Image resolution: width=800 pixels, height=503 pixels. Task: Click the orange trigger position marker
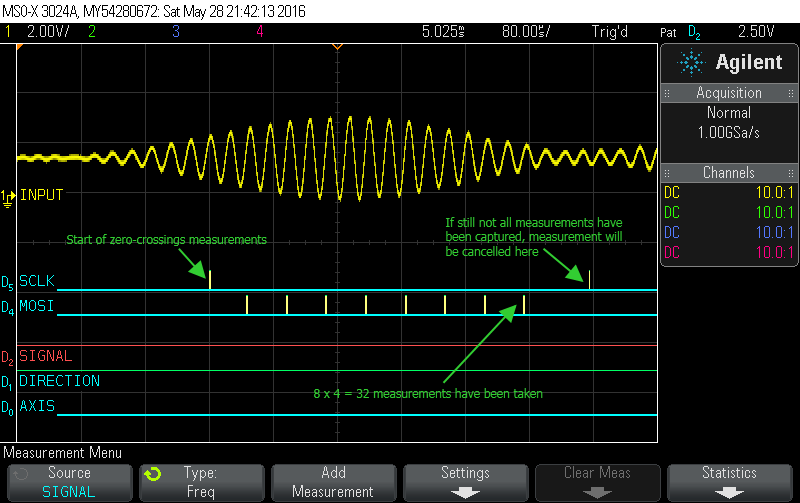point(337,47)
